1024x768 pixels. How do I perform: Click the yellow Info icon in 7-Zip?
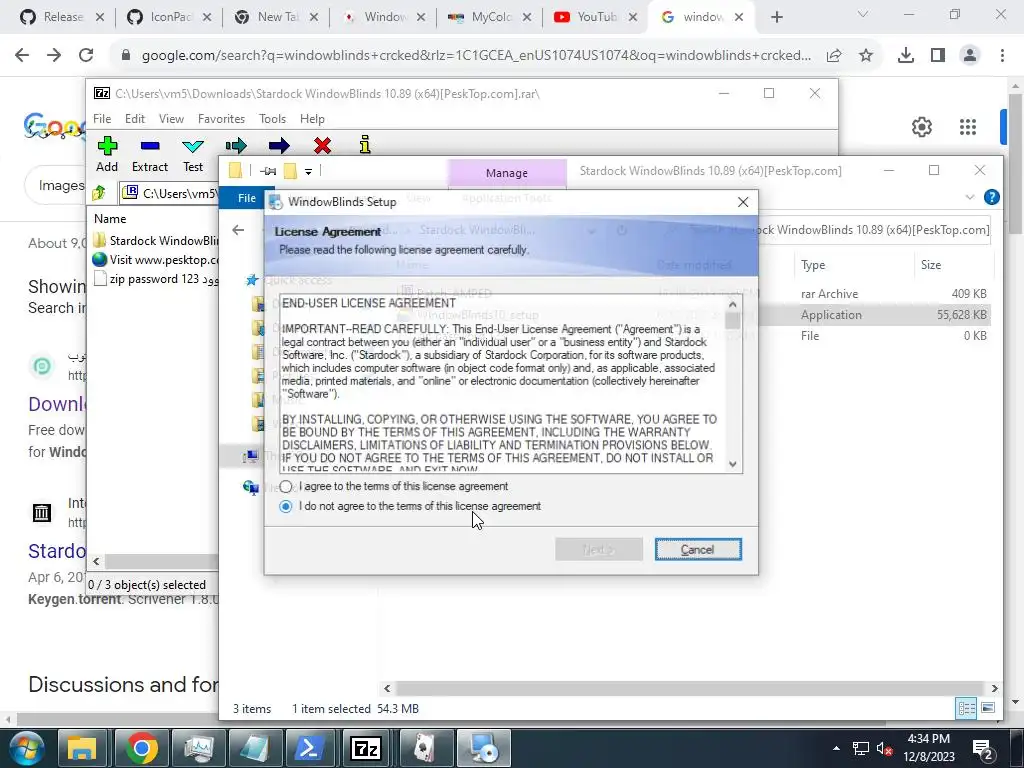pyautogui.click(x=365, y=145)
